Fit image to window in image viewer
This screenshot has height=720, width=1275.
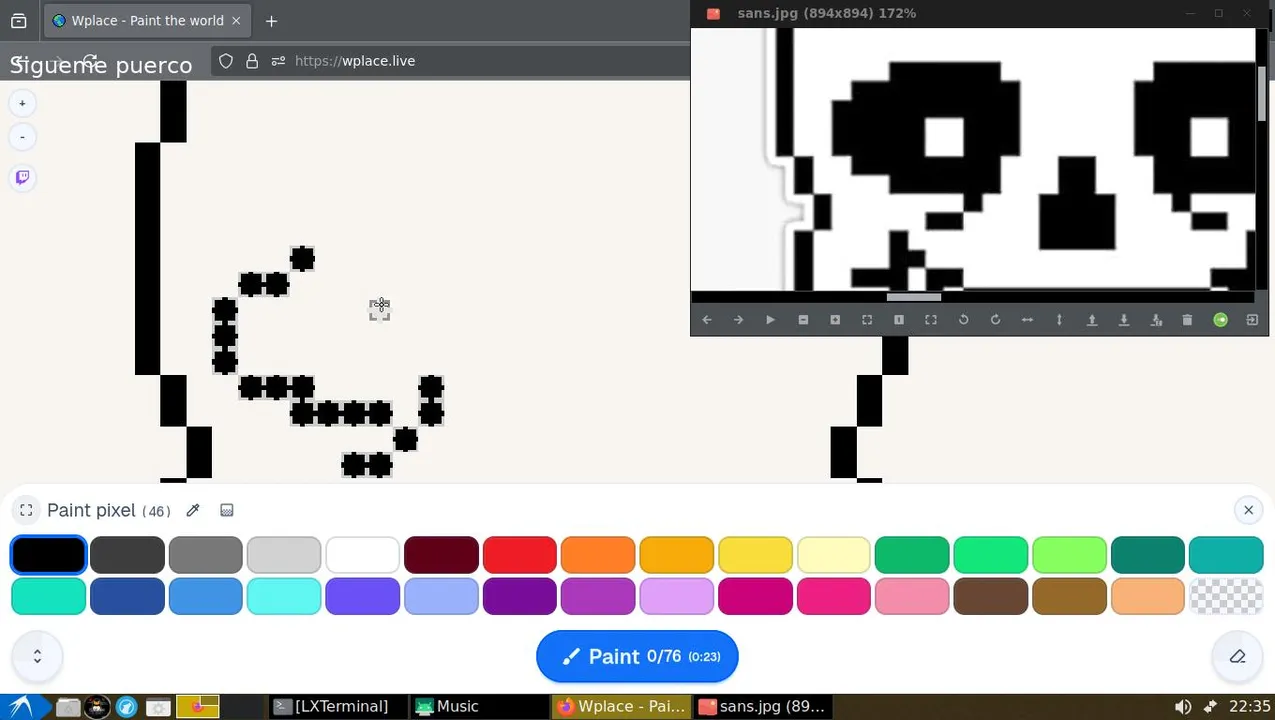point(867,320)
